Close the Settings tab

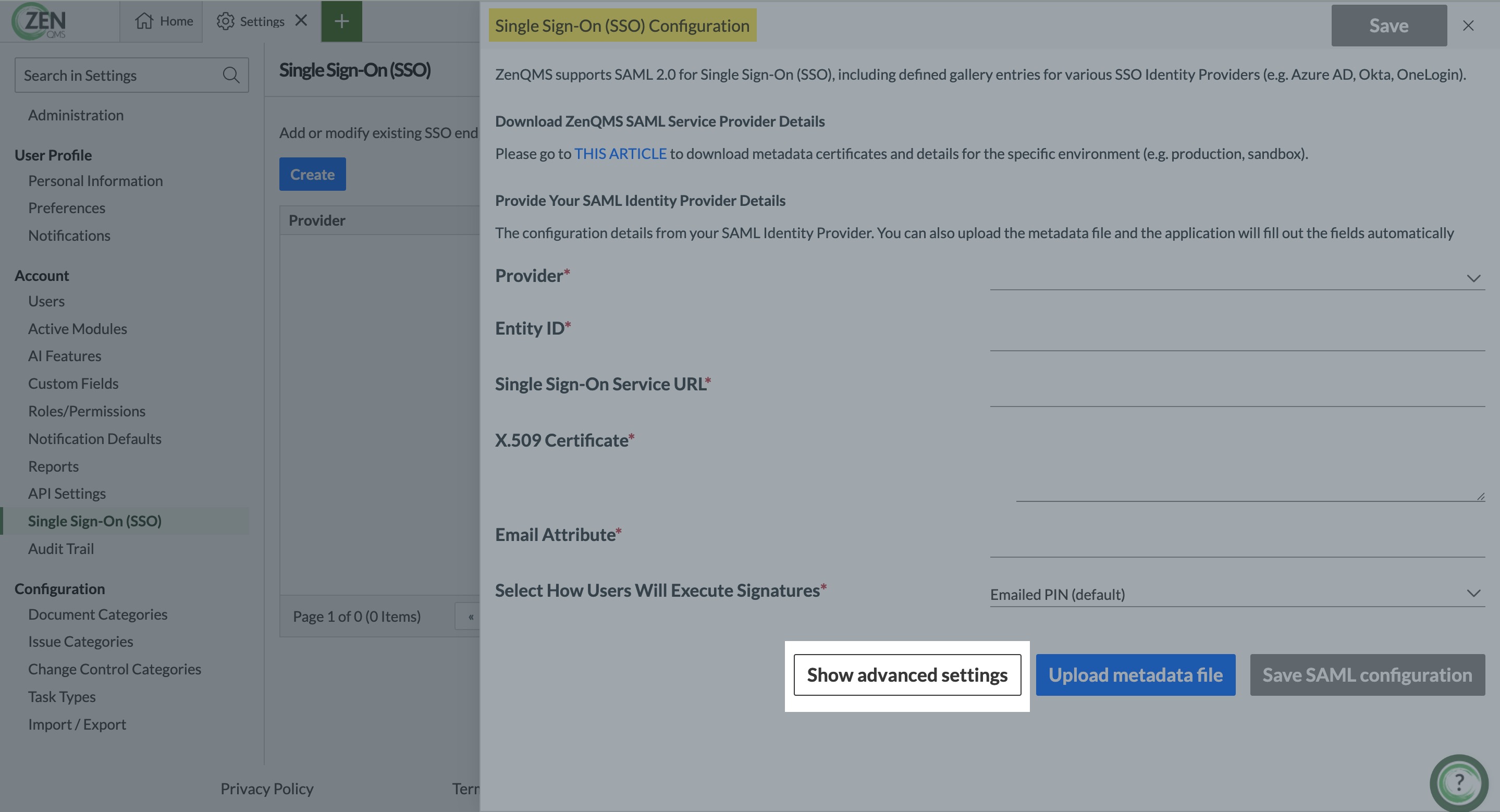coord(301,20)
